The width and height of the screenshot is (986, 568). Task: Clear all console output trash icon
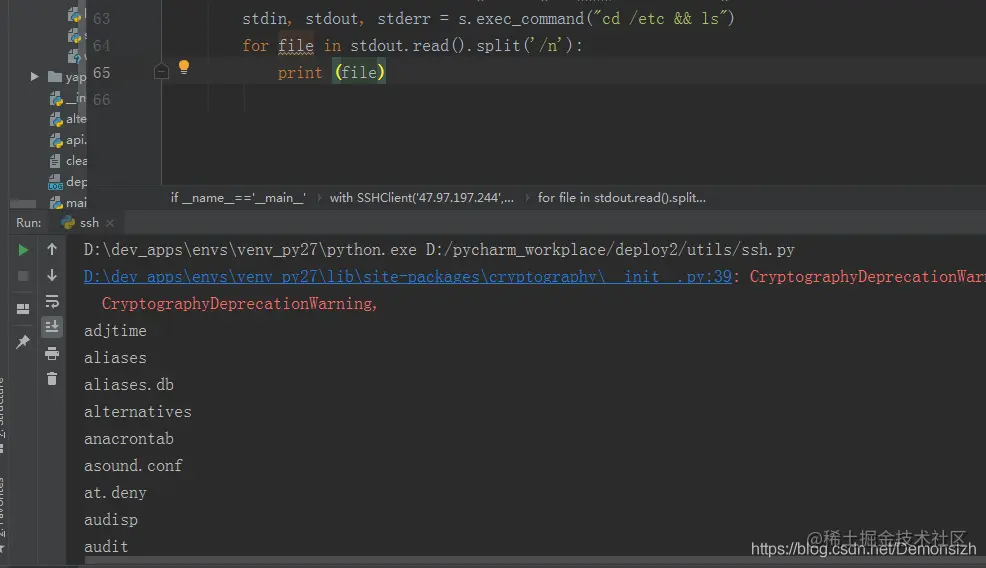click(52, 379)
